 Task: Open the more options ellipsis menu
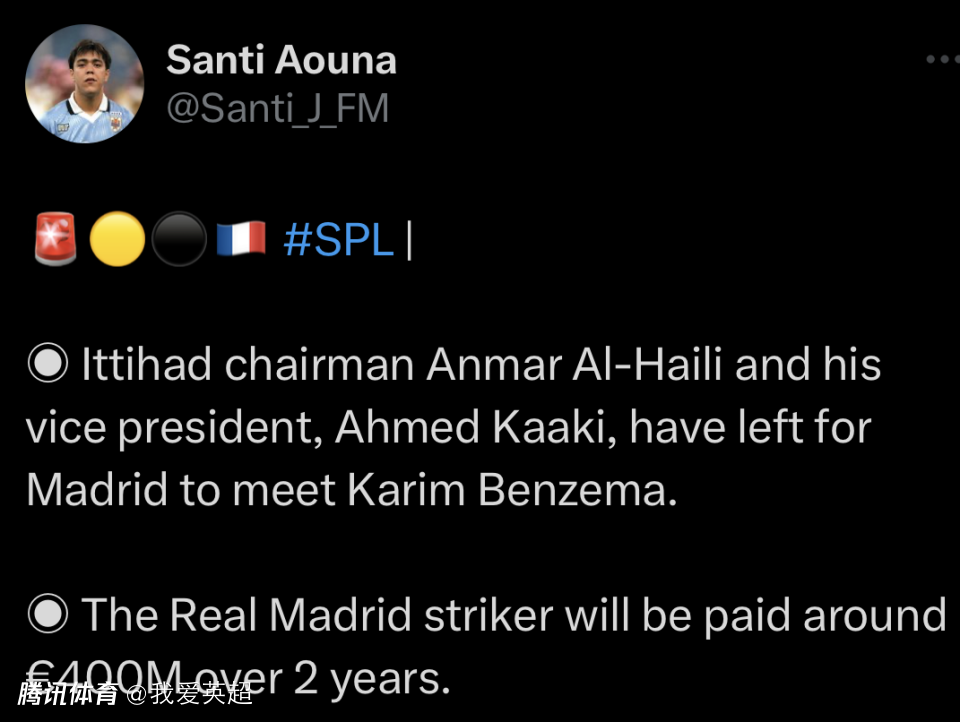pyautogui.click(x=943, y=60)
